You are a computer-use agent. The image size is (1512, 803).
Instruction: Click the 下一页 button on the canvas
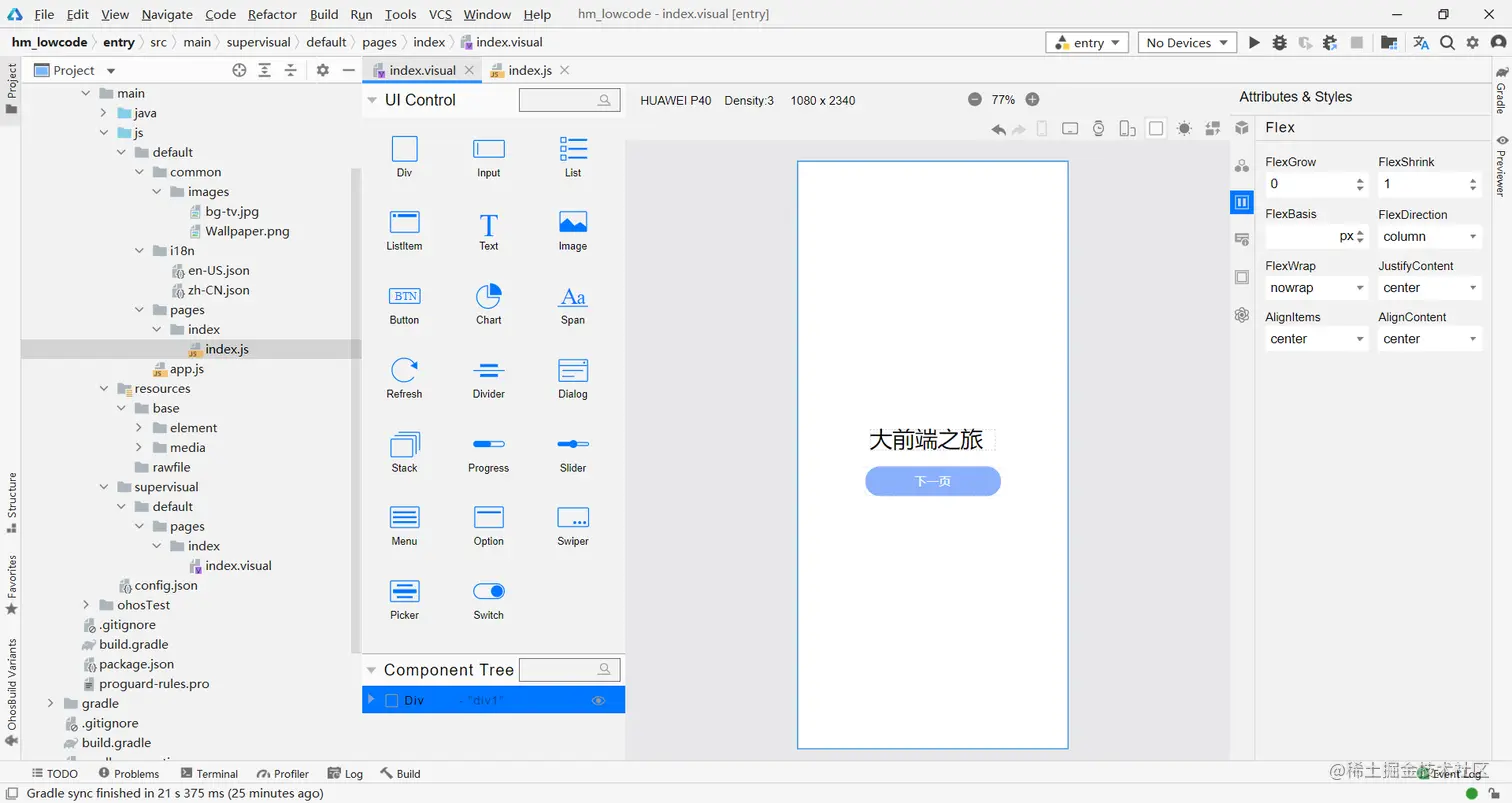tap(933, 481)
